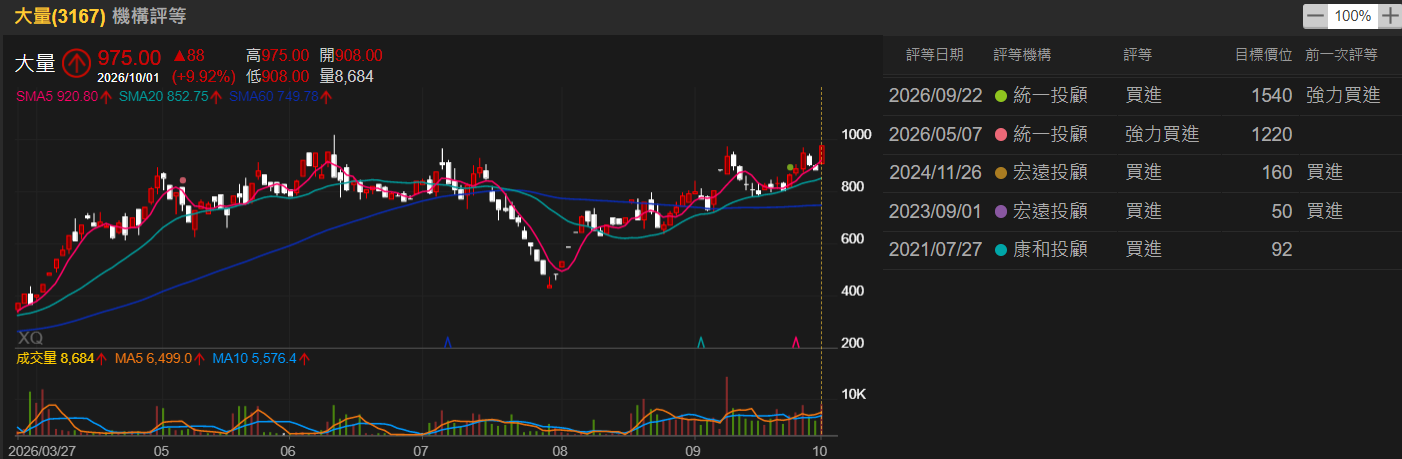Click the SMA60 749.78 legend label
Screen dimensions: 1402x459
[273, 97]
